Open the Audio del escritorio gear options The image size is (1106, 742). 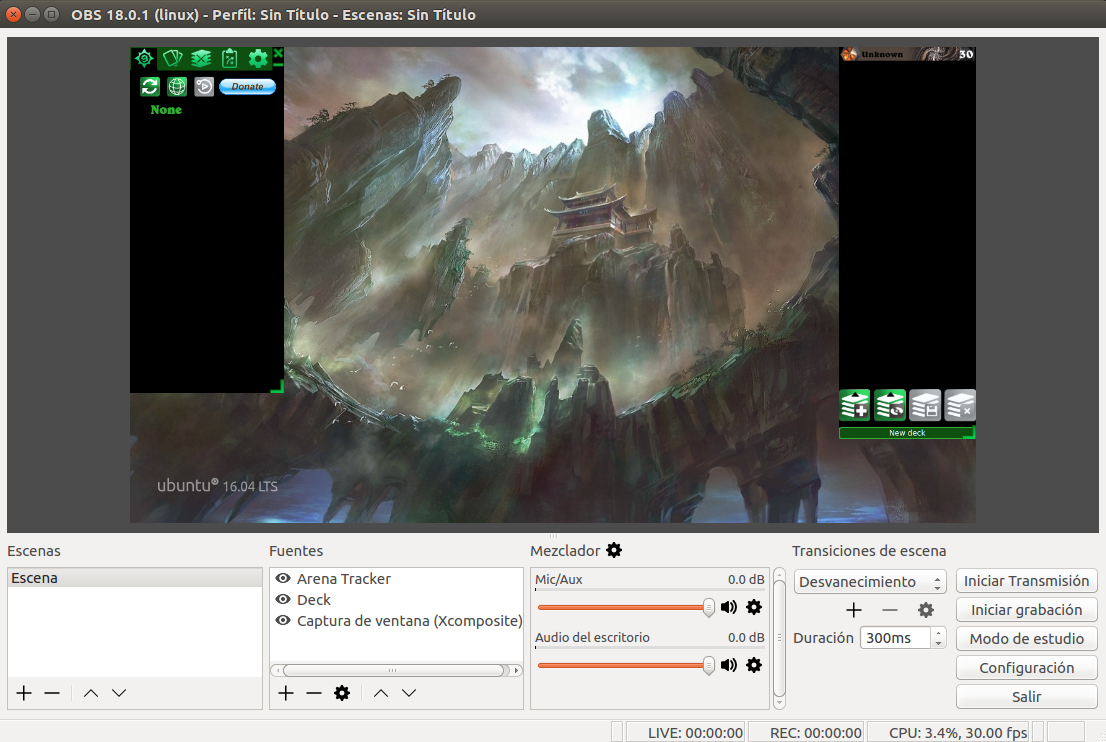pyautogui.click(x=754, y=665)
